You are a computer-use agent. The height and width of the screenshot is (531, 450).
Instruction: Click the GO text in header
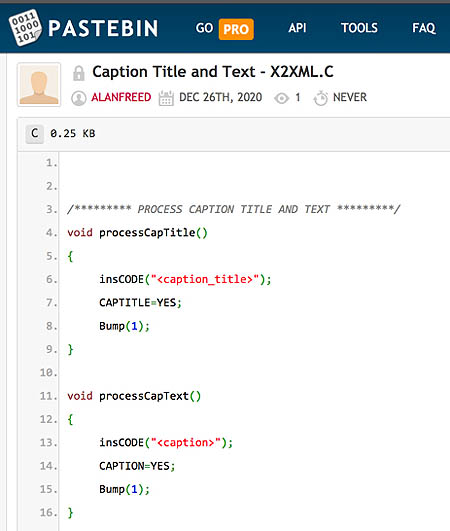tap(204, 28)
